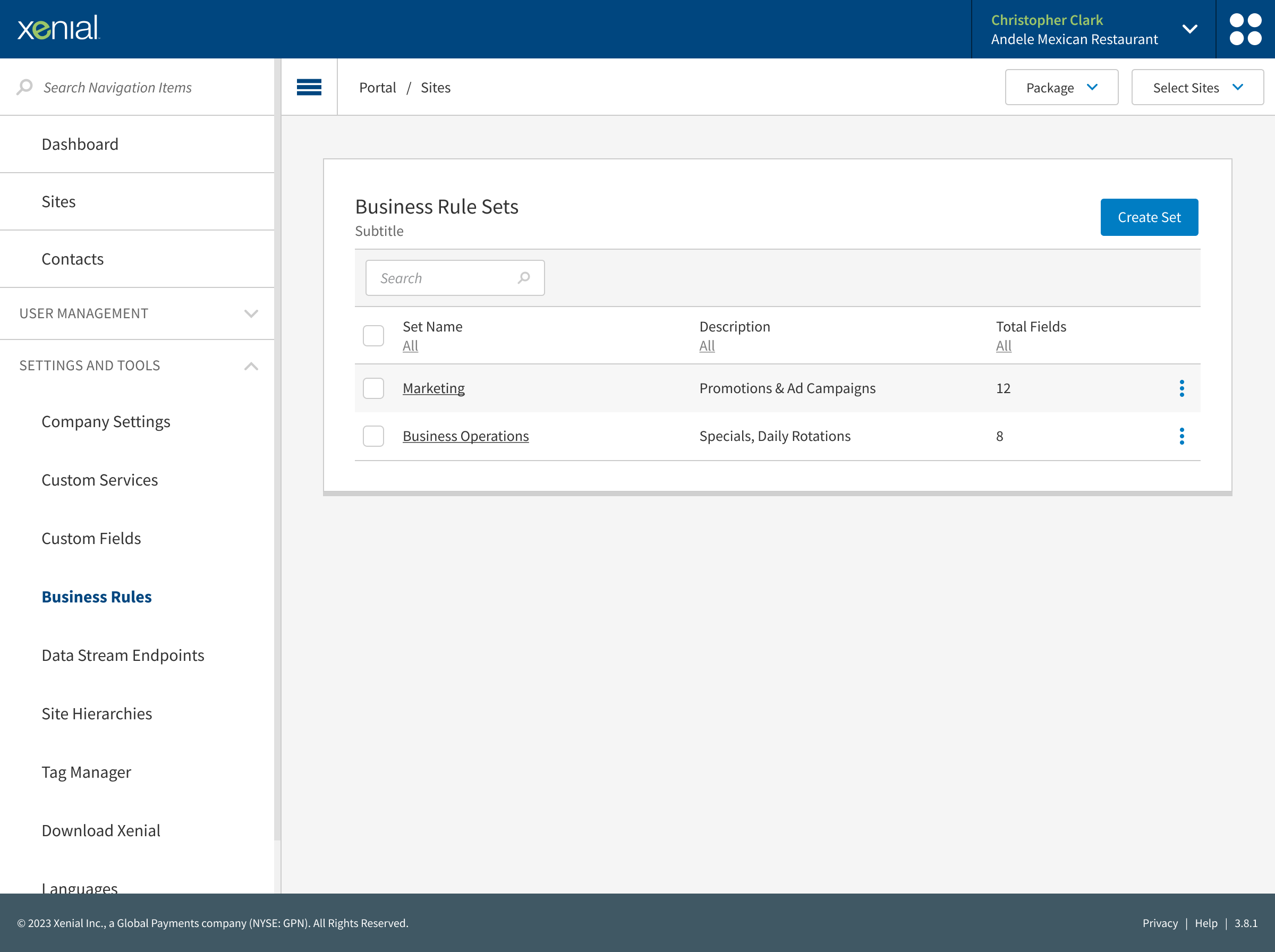
Task: Open the Marketing rule set link
Action: (433, 388)
